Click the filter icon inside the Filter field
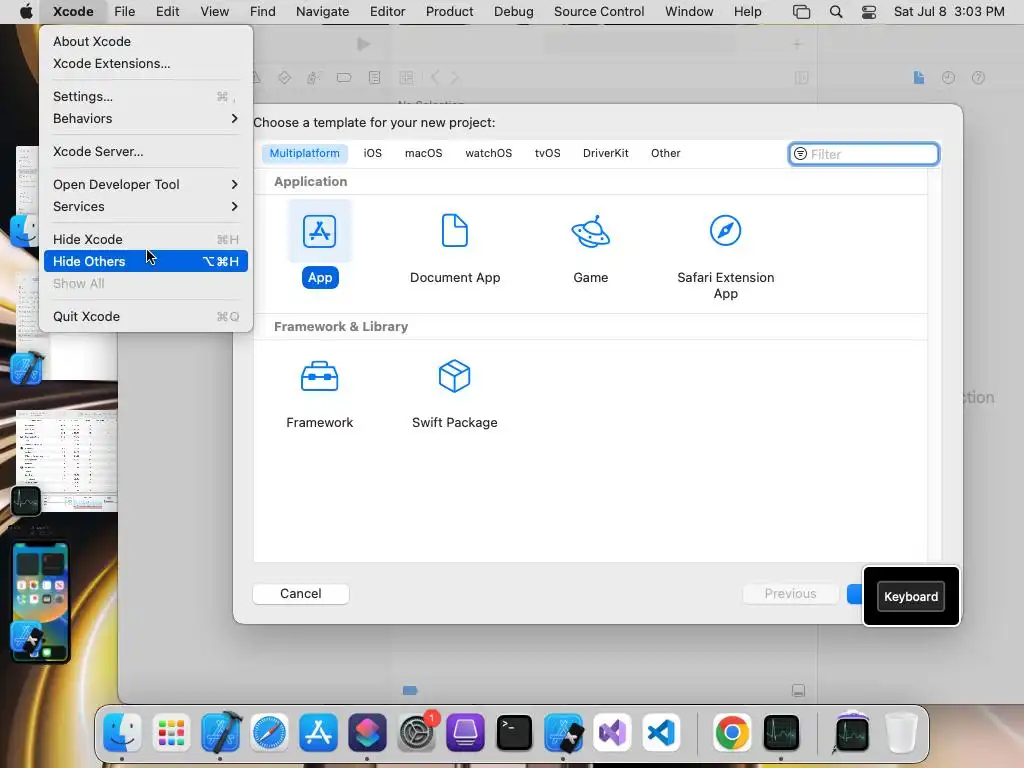Screen dimensions: 1024x768 pyautogui.click(x=800, y=154)
